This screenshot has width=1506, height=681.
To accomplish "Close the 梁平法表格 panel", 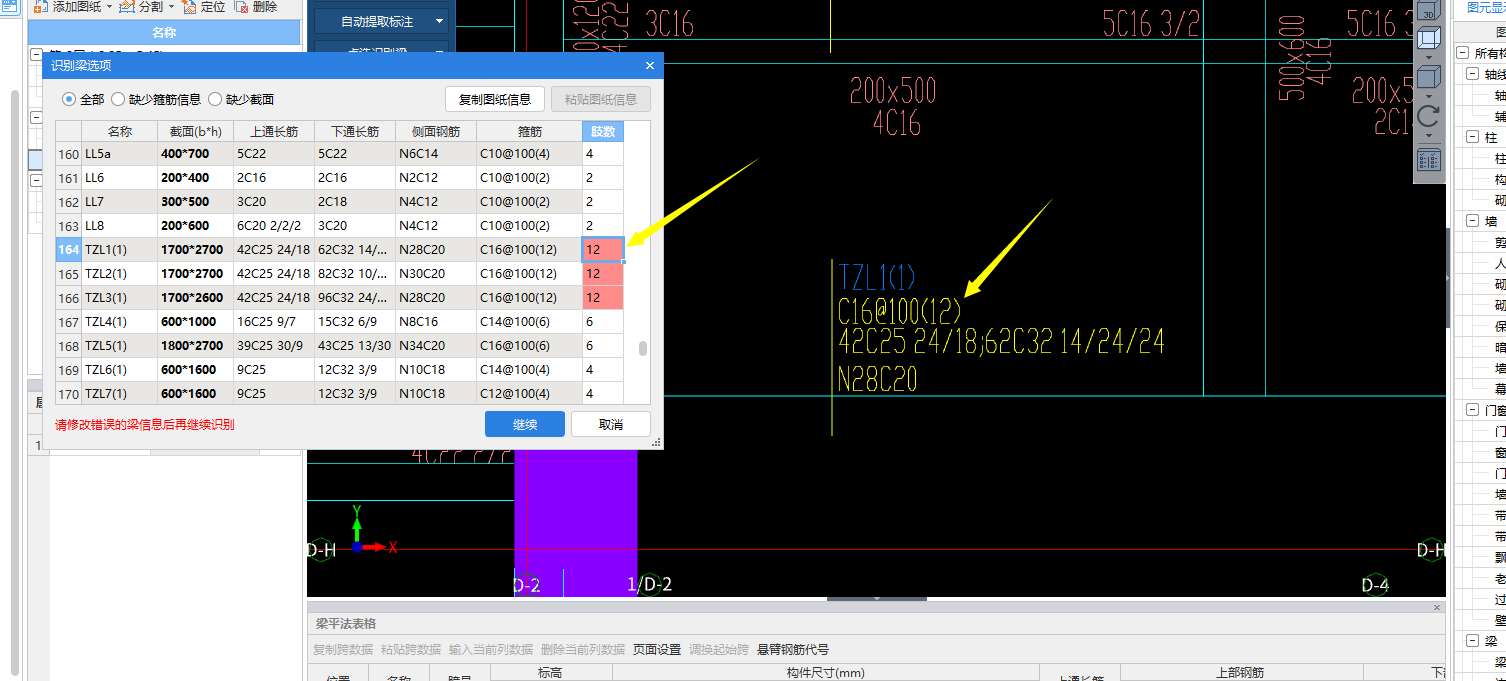I will 1438,607.
